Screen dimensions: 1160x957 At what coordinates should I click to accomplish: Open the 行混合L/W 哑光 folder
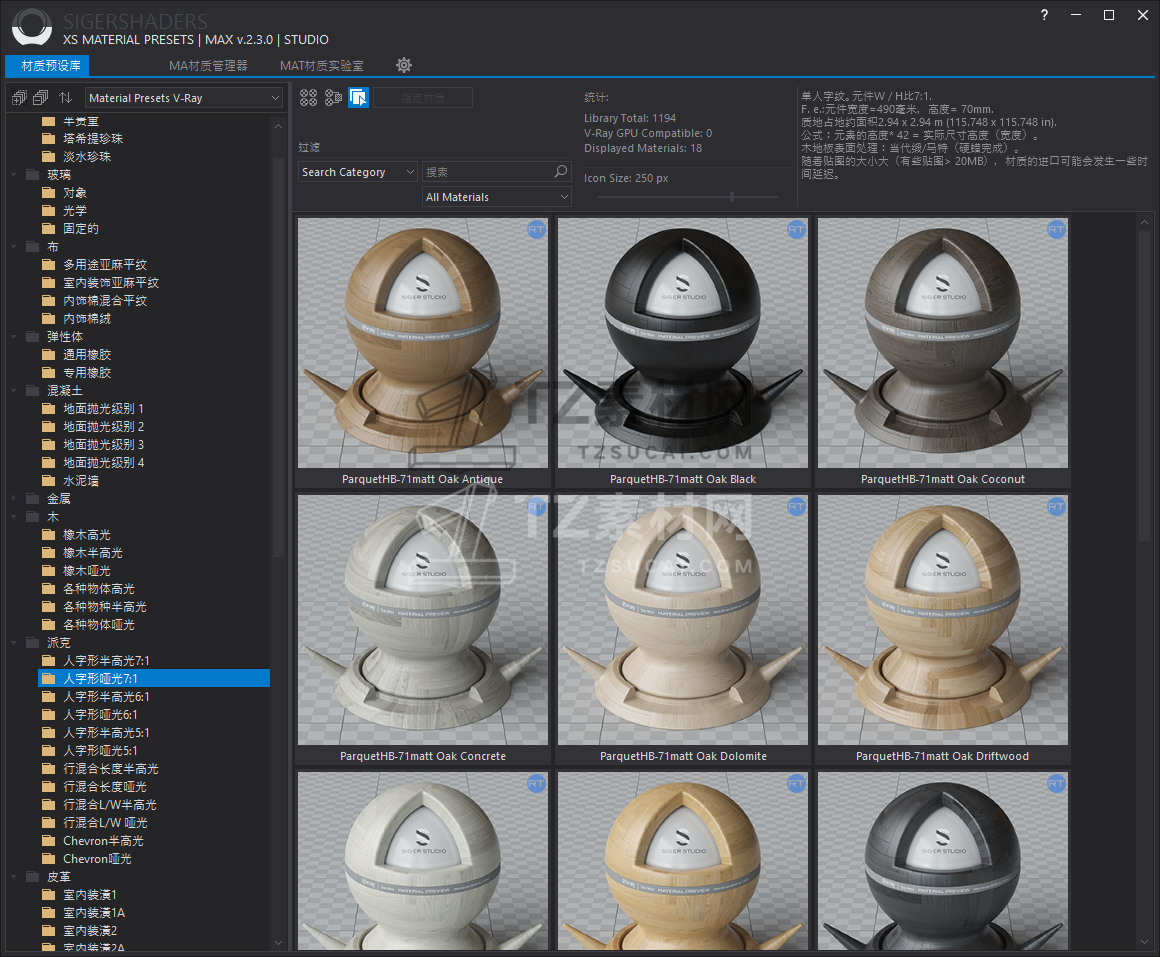[x=105, y=823]
